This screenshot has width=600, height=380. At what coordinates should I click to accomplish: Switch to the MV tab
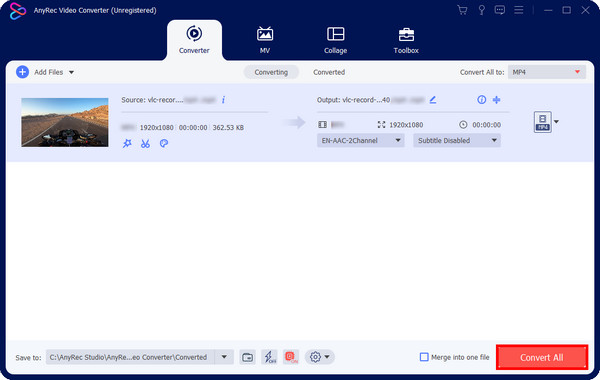pyautogui.click(x=265, y=40)
